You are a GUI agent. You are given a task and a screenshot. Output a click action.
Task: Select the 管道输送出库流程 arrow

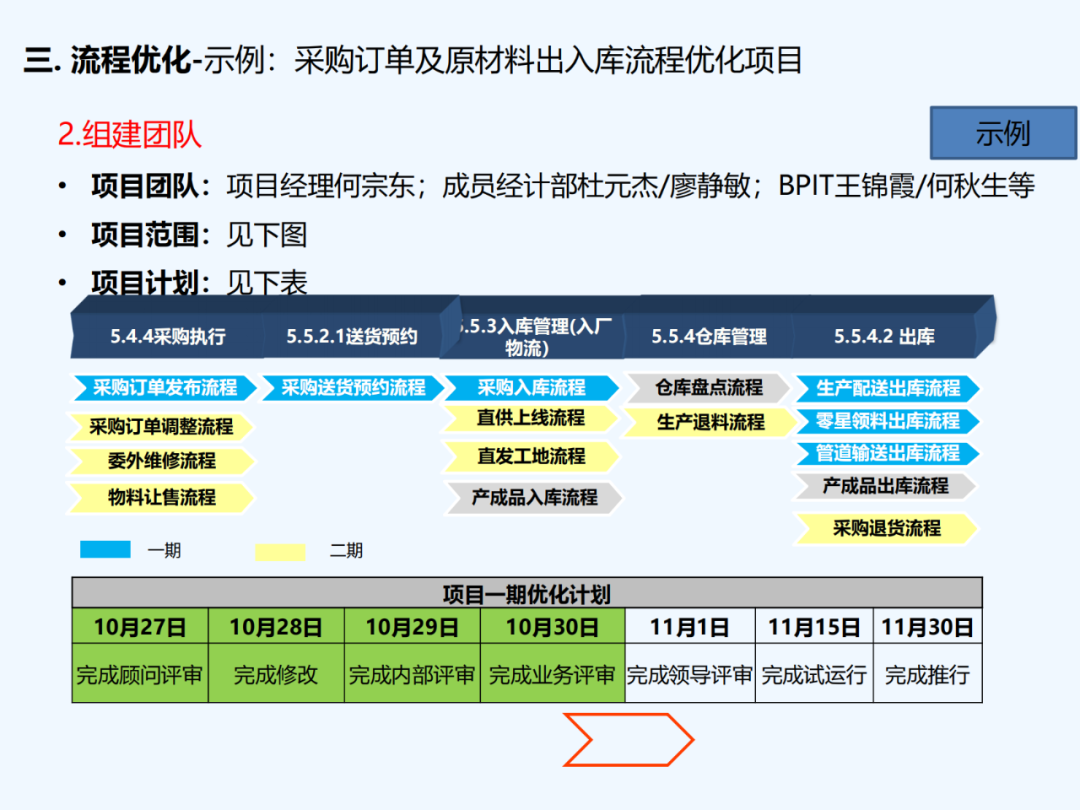[887, 453]
